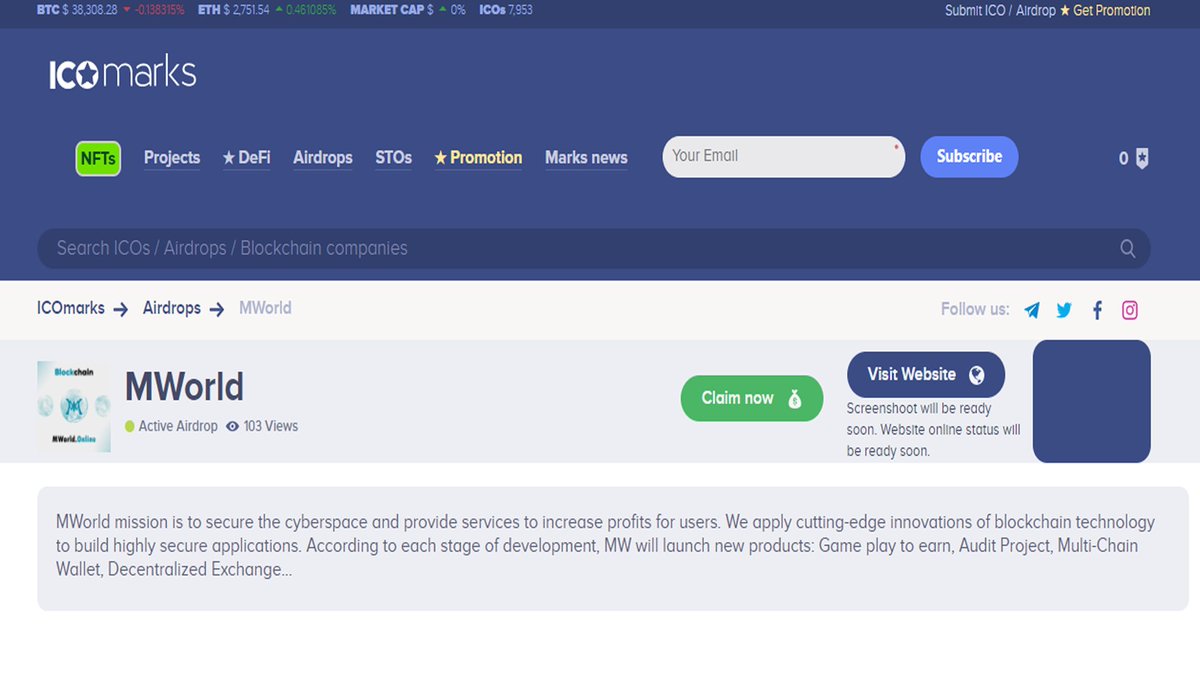This screenshot has width=1200, height=675.
Task: Open Telegram follow icon
Action: click(x=1032, y=310)
